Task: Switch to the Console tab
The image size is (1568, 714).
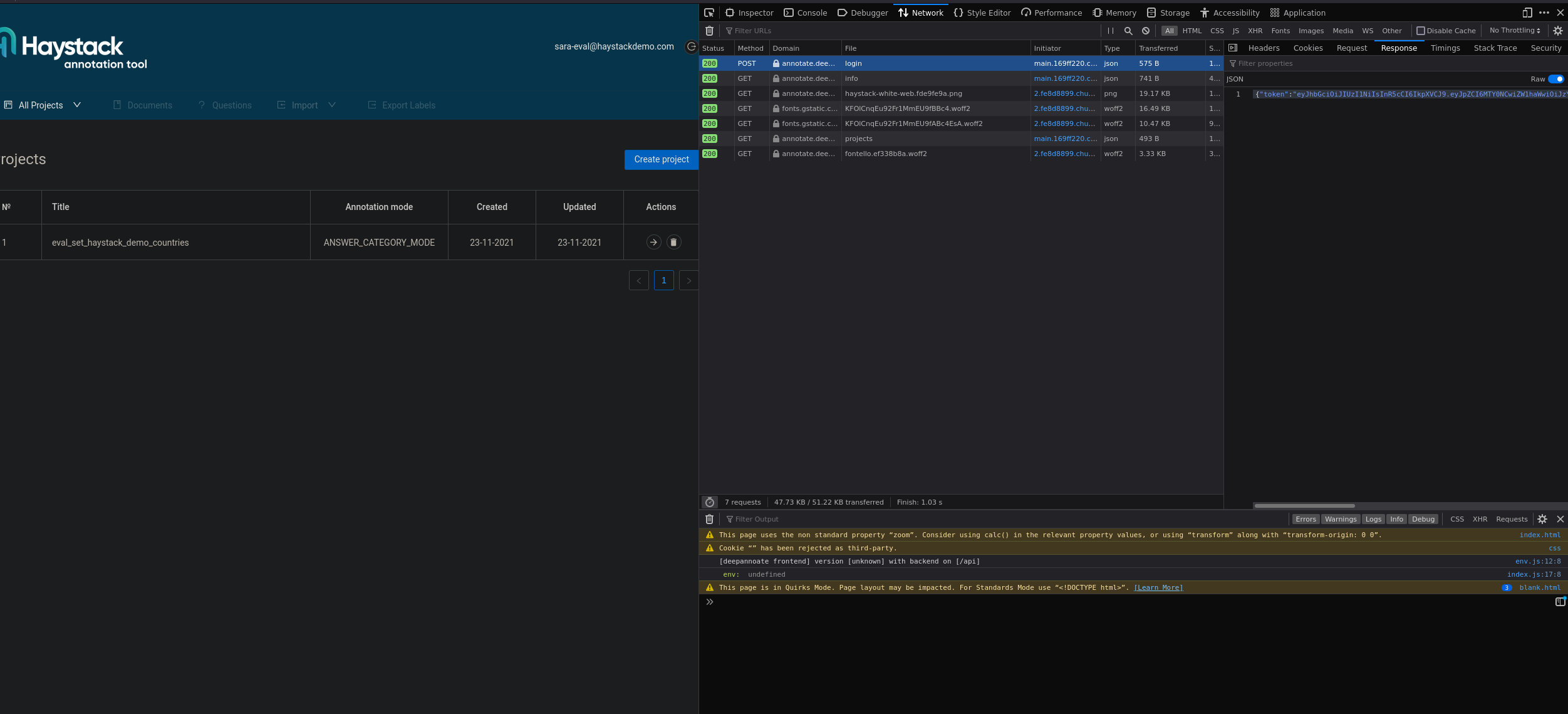Action: tap(805, 12)
